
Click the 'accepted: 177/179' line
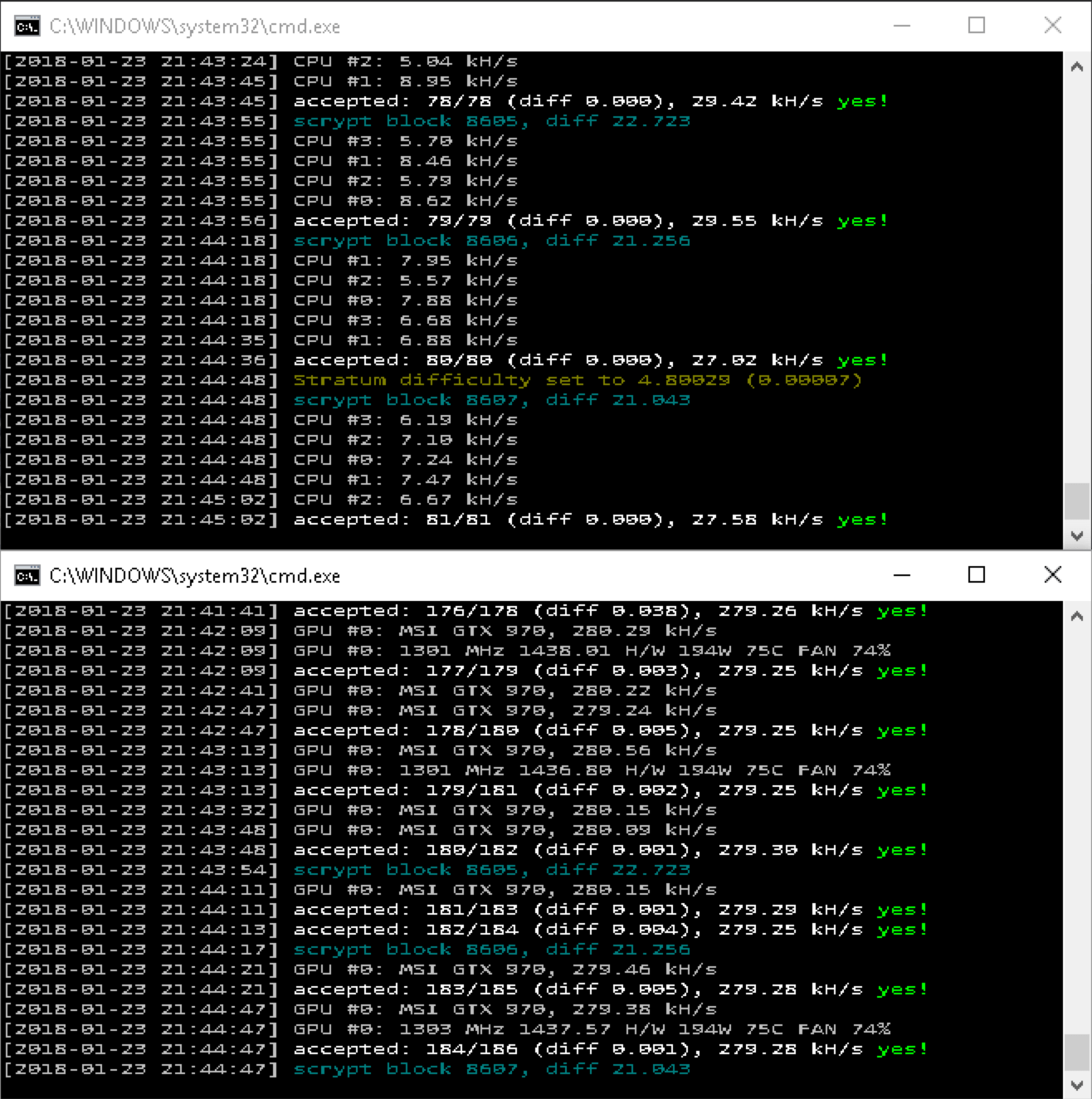pyautogui.click(x=466, y=671)
